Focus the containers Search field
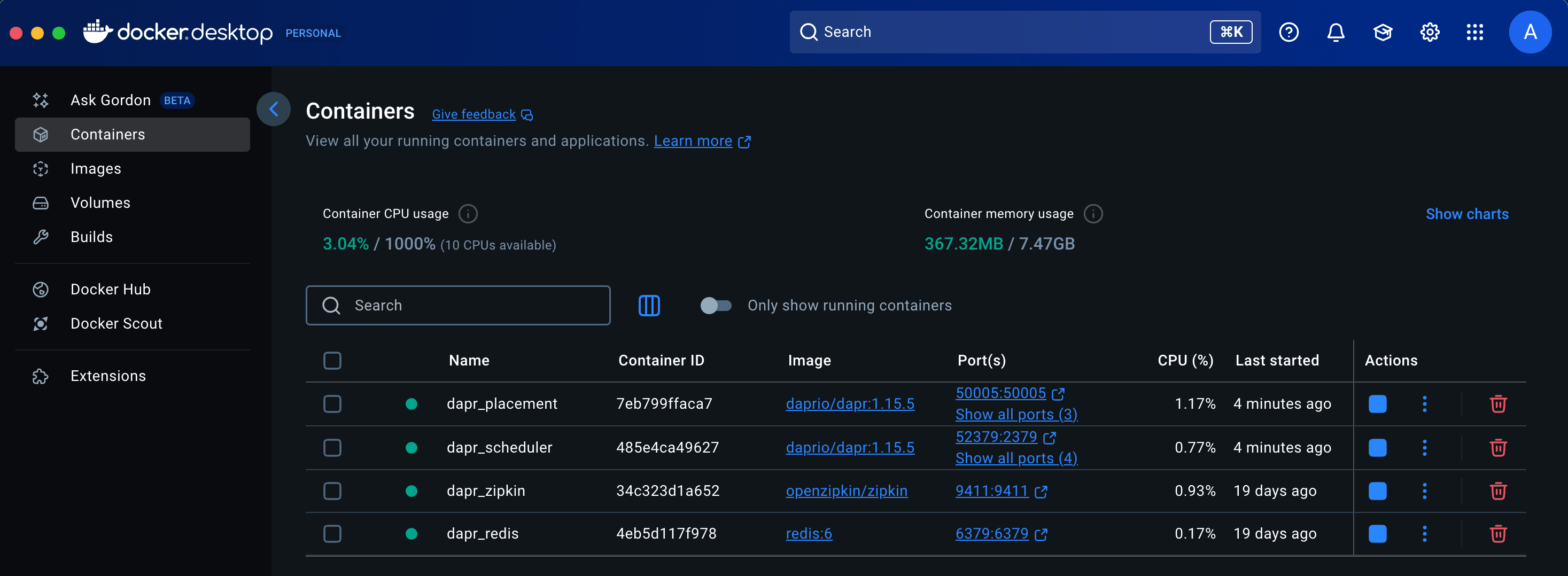 tap(458, 305)
